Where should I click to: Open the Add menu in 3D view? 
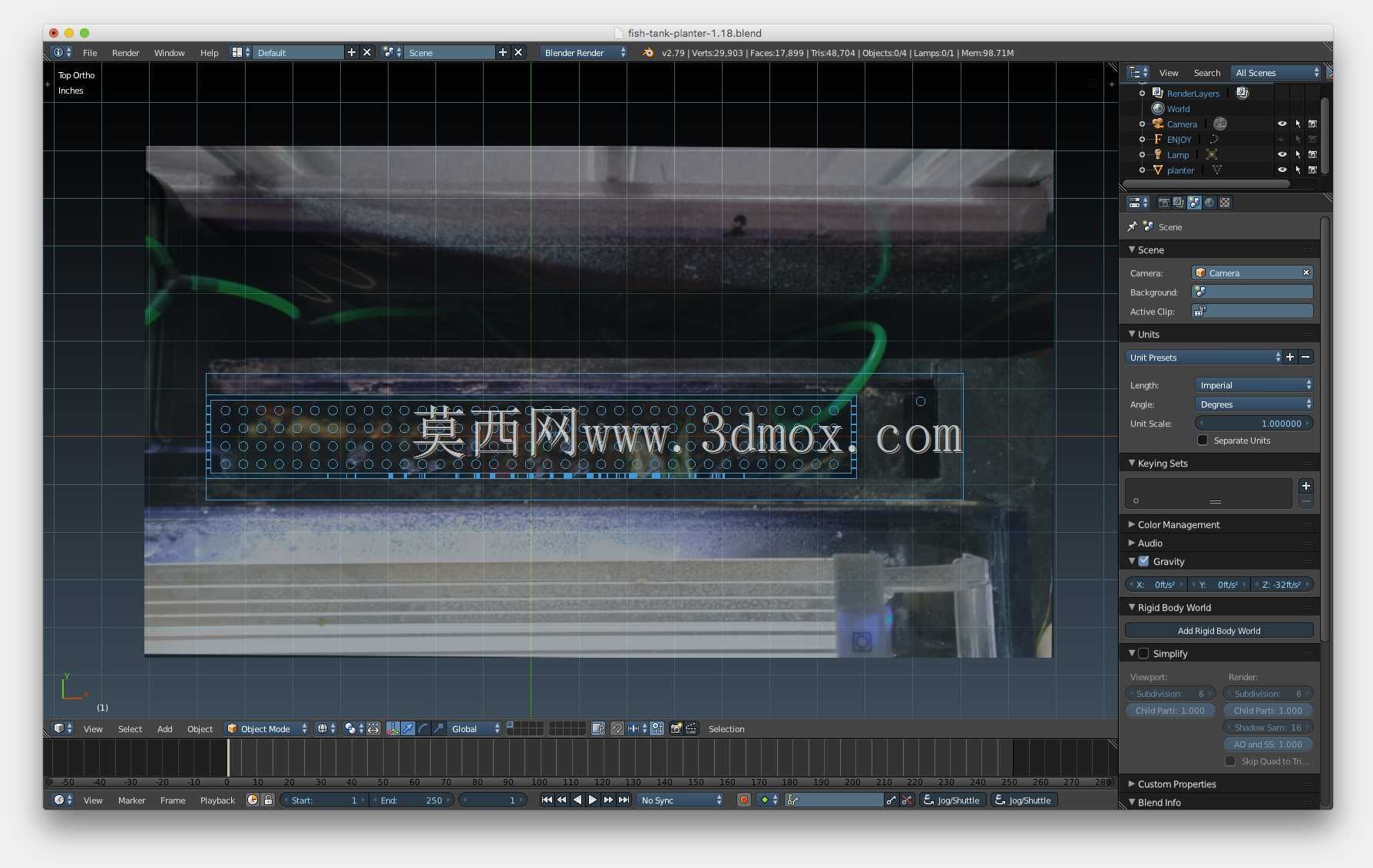(164, 728)
